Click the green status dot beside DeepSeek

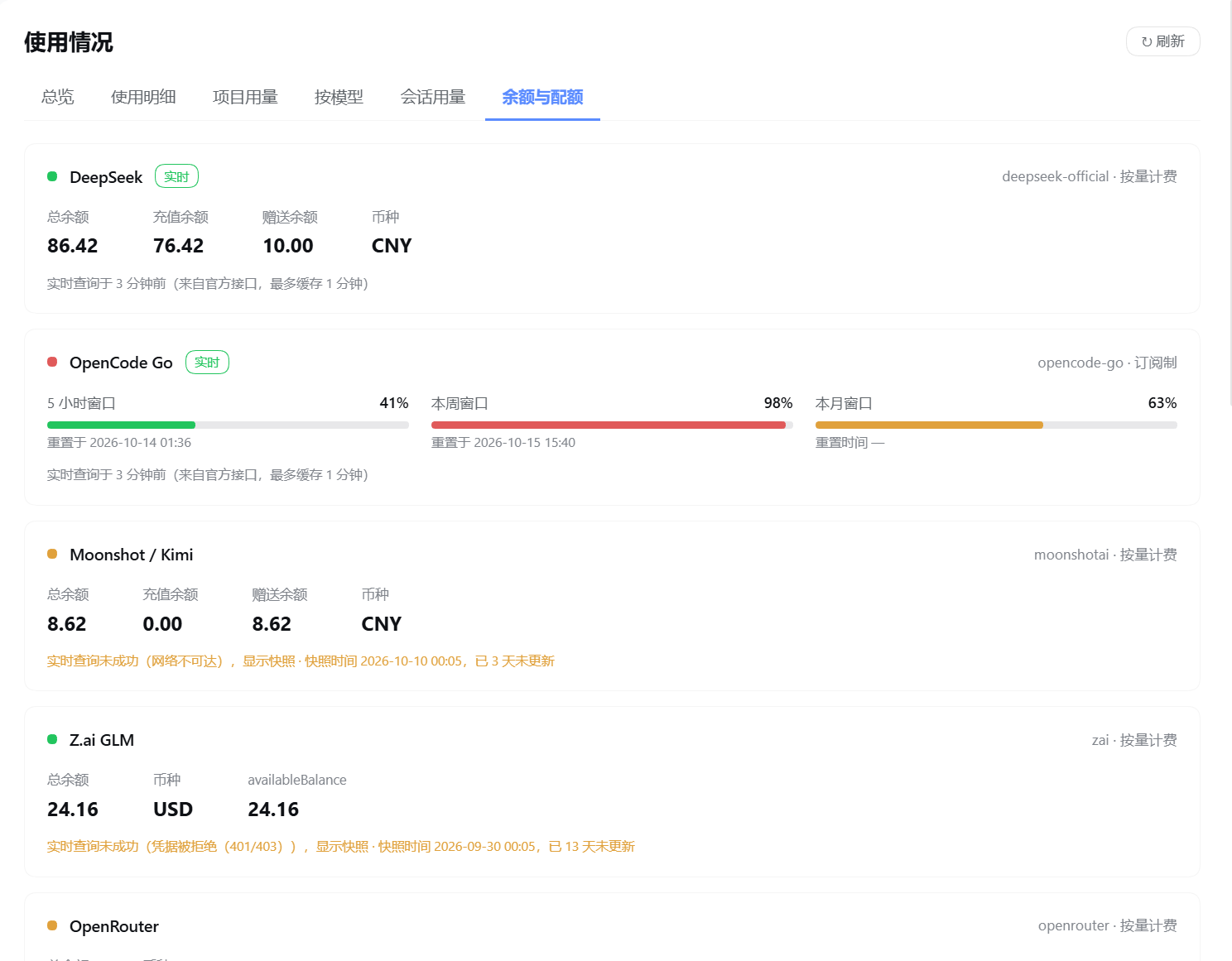coord(52,176)
